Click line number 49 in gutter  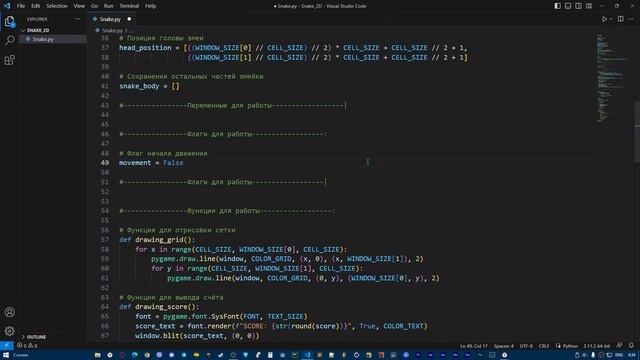[105, 162]
